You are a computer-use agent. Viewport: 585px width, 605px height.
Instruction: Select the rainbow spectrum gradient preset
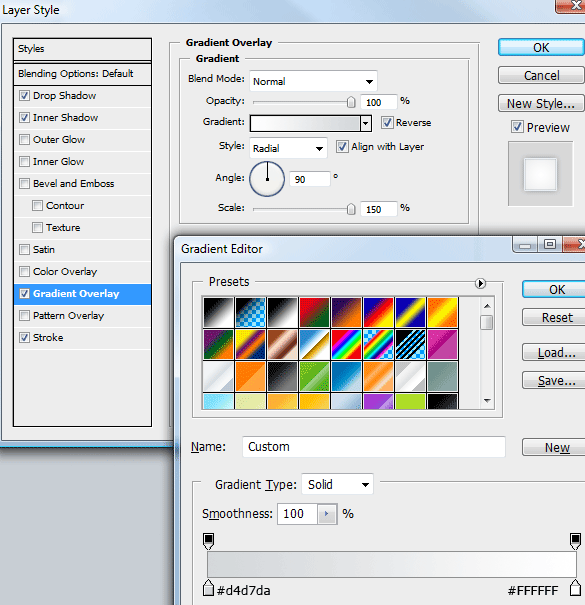click(x=346, y=345)
